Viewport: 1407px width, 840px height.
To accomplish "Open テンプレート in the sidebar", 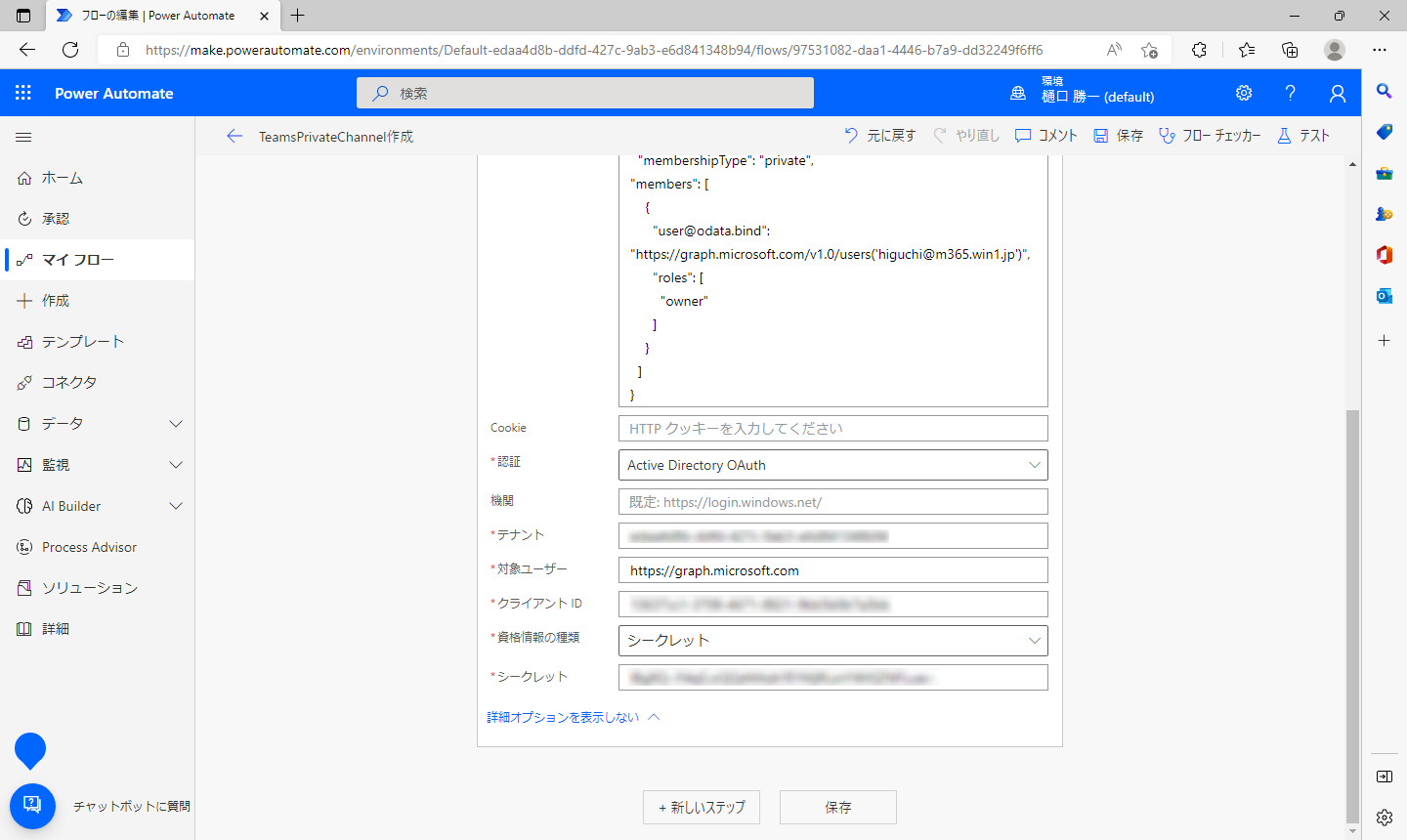I will 98,342.
